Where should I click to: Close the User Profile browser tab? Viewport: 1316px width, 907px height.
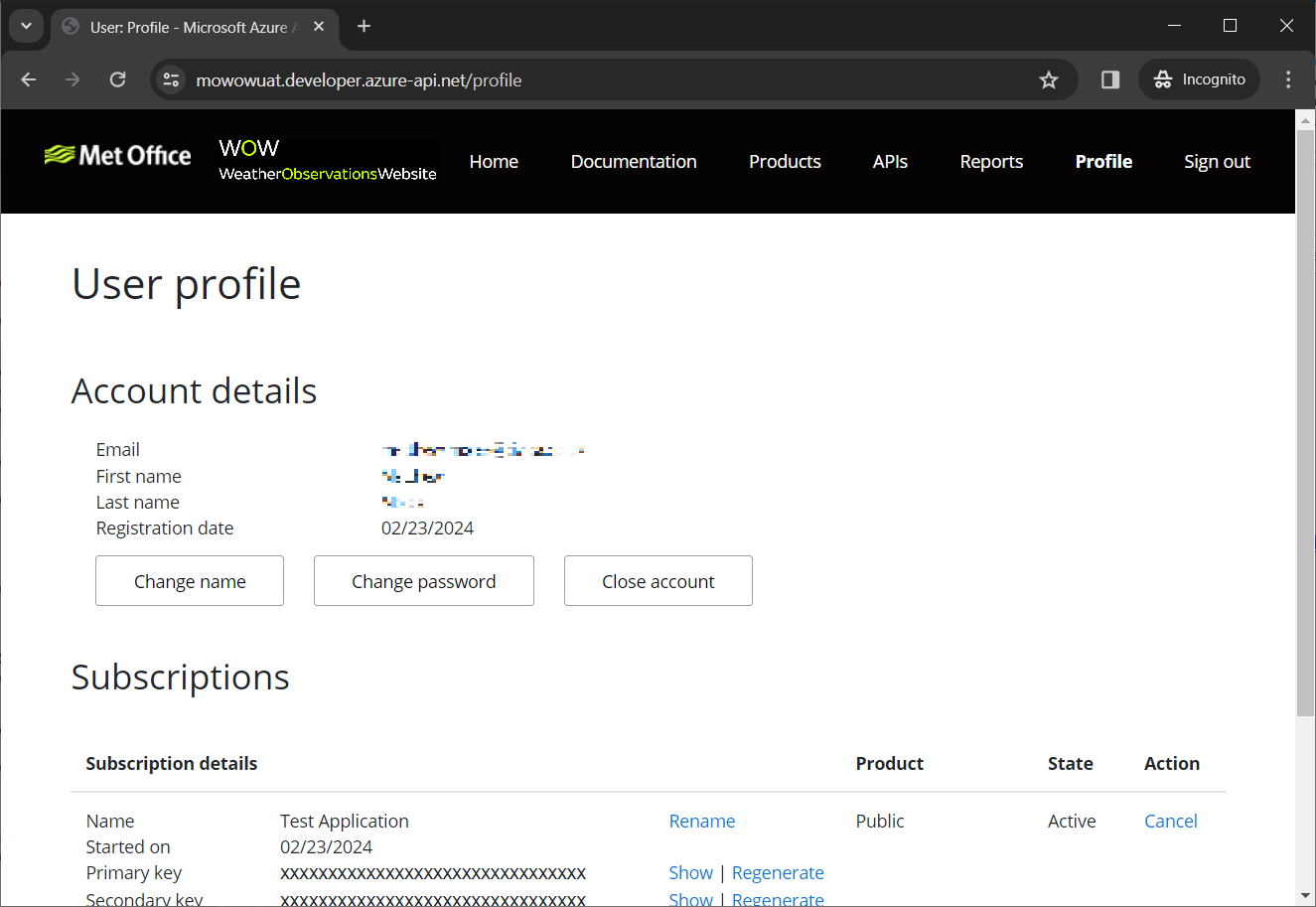pyautogui.click(x=319, y=27)
